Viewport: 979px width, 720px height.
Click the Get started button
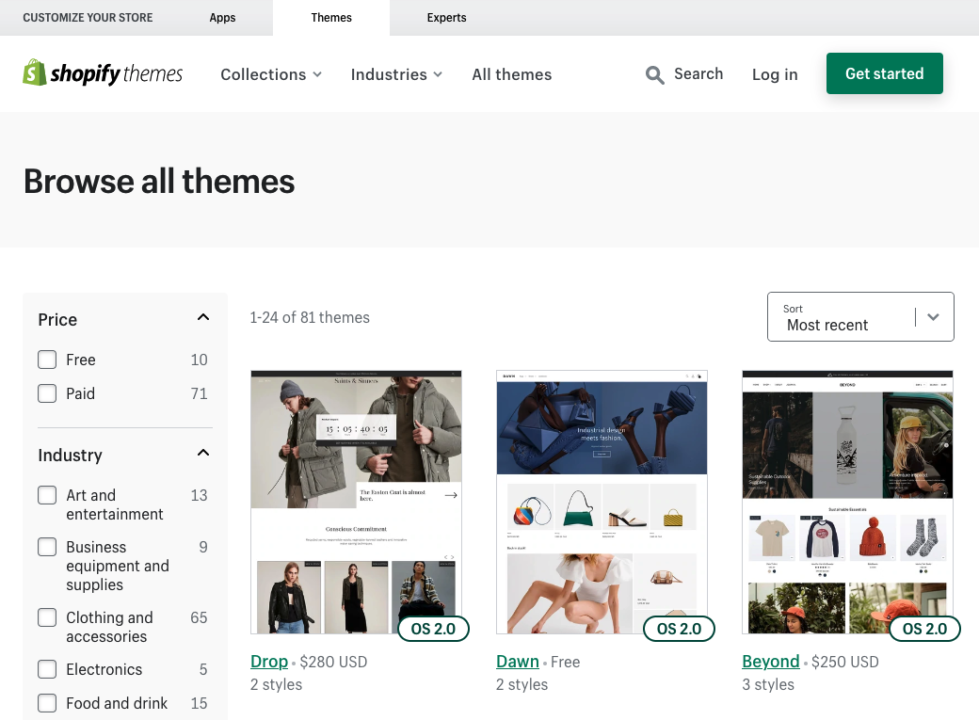pos(884,73)
